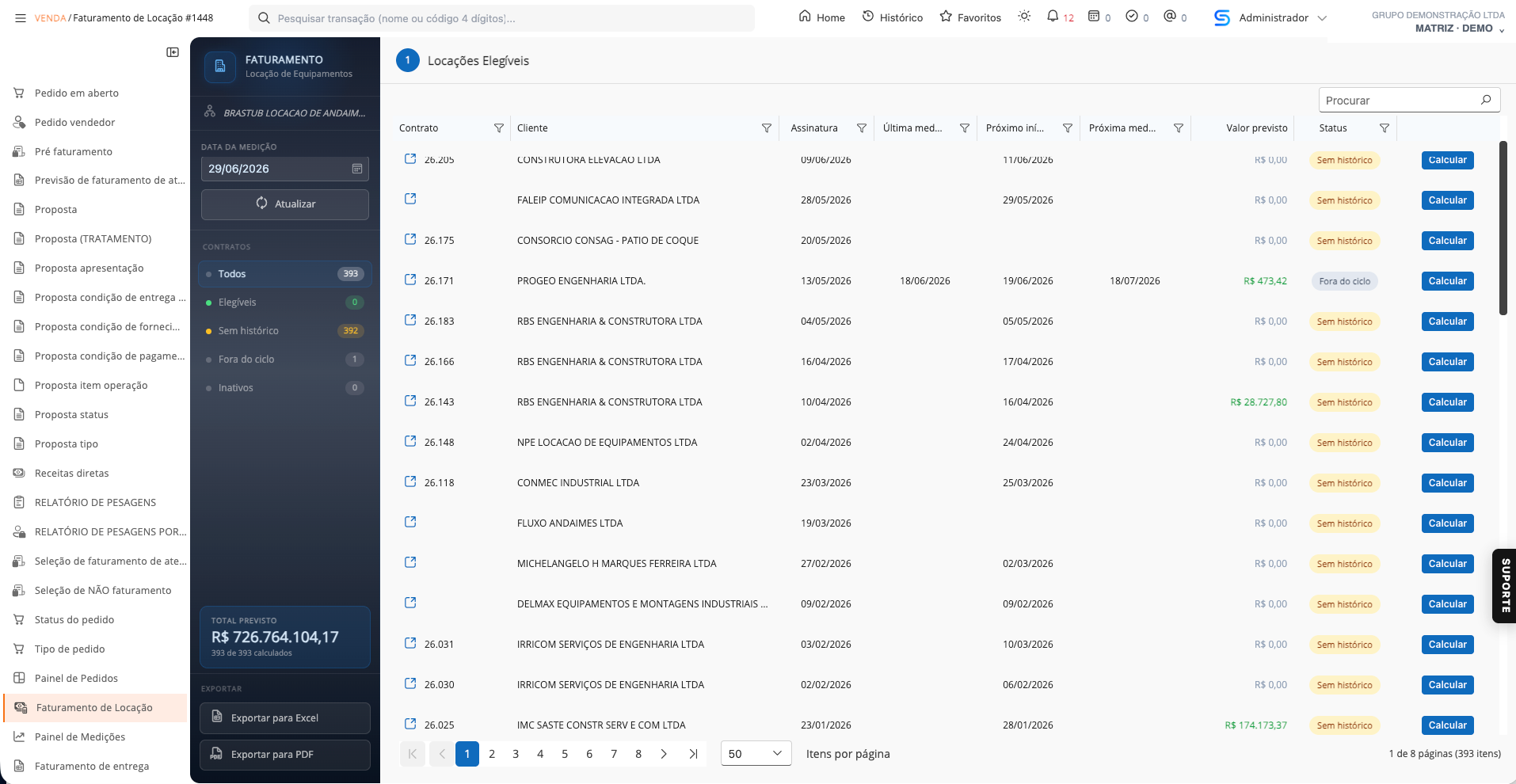Click the table vertical scrollbar
The image size is (1516, 784).
tap(1503, 228)
